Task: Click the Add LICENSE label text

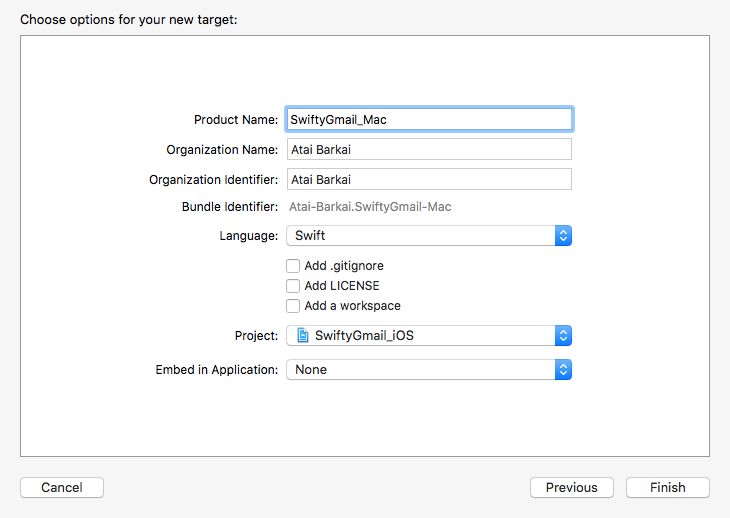Action: tap(342, 286)
